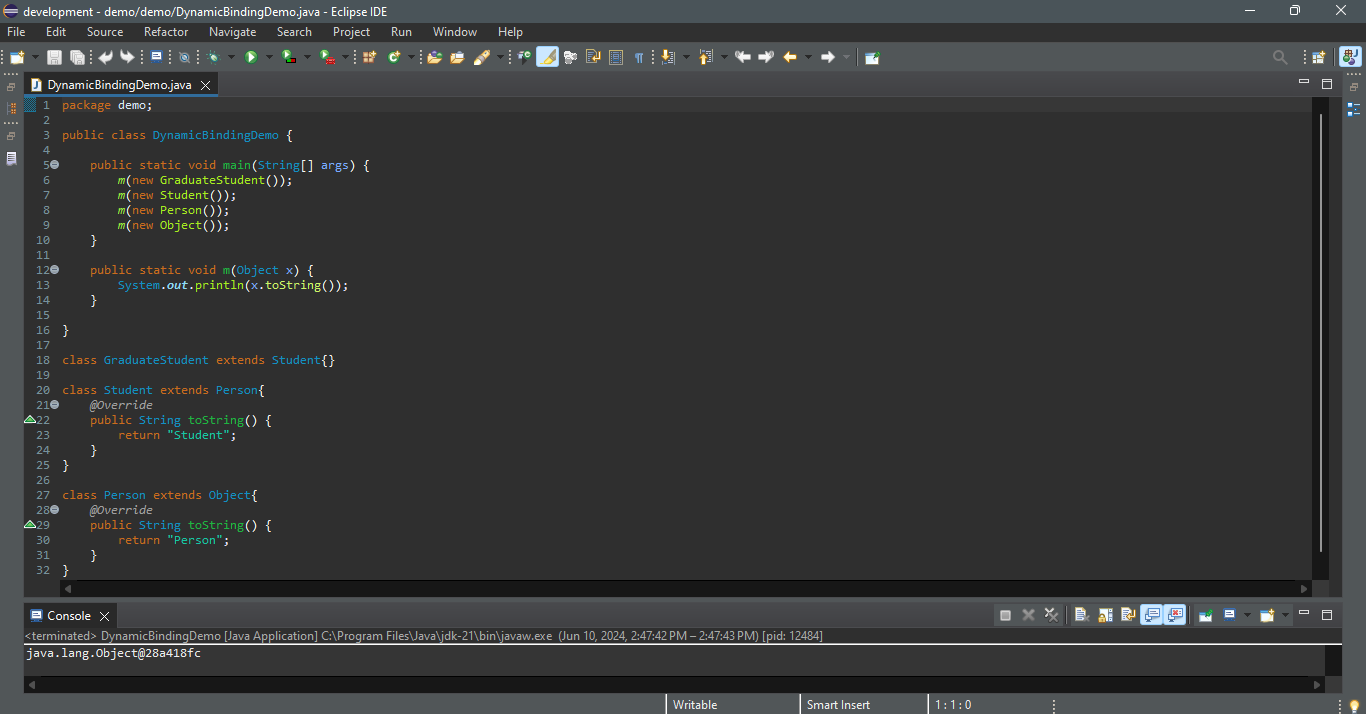Click the Next Annotation icon
Screen dimensions: 1366x714
(669, 58)
